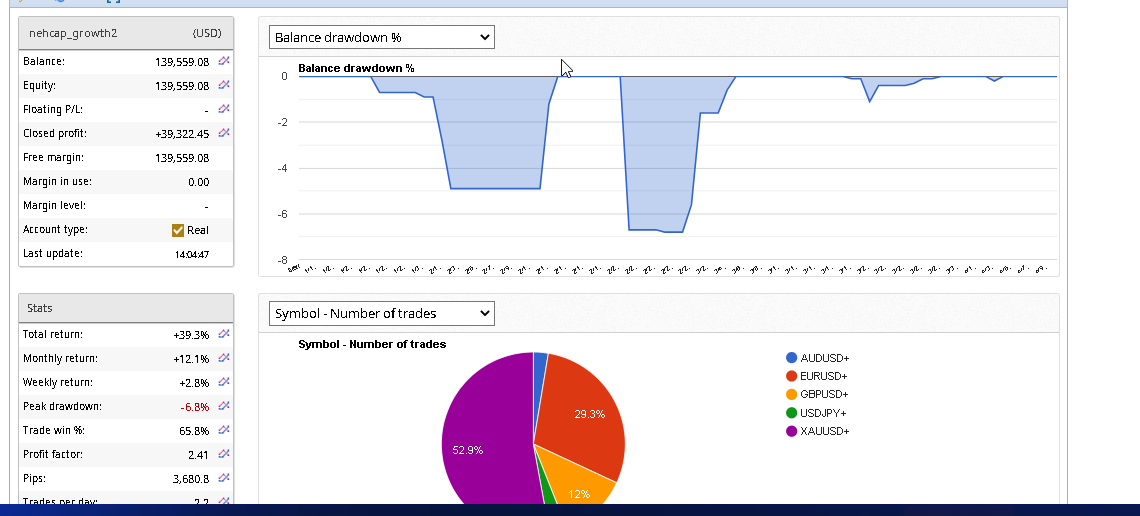
Task: Select the USDJPY+ legend entry
Action: point(824,413)
